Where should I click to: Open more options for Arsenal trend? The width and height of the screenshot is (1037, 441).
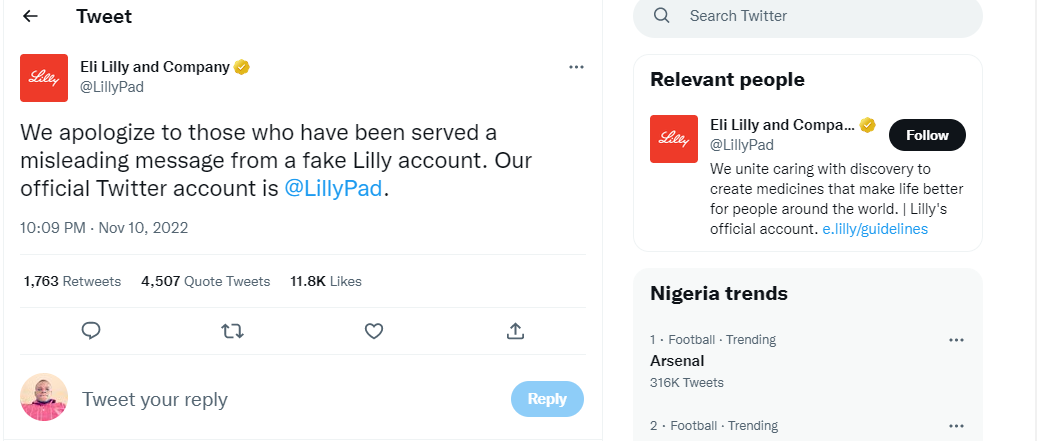(956, 340)
